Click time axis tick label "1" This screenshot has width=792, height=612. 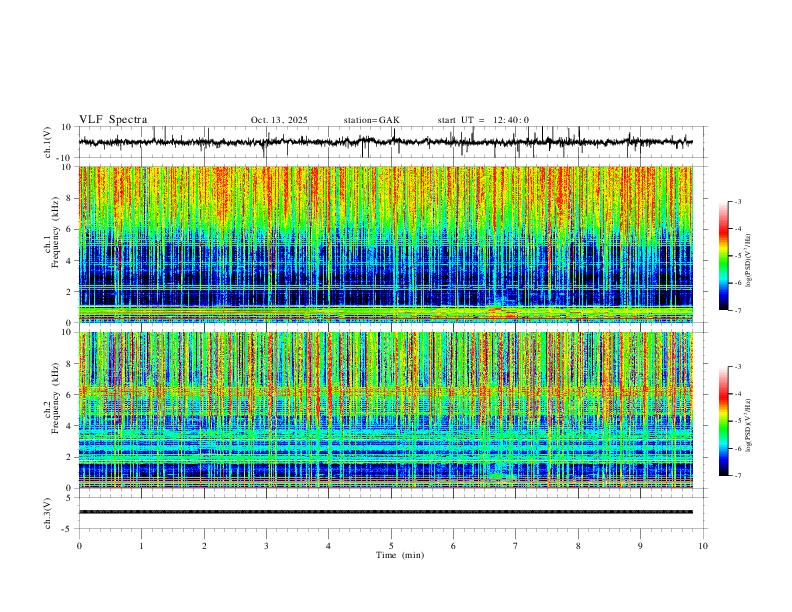click(x=142, y=546)
